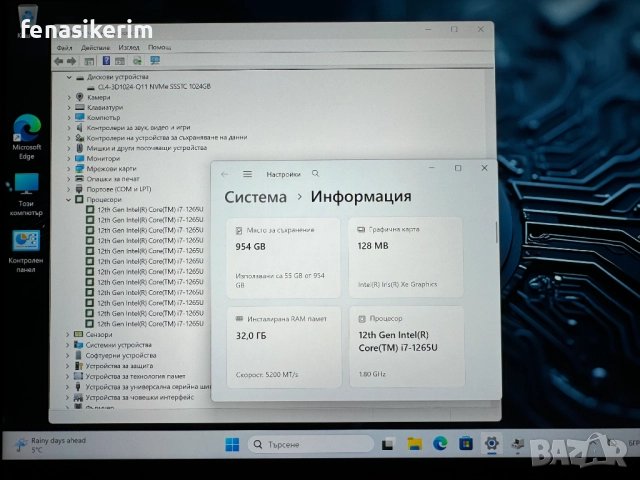
Task: Open the Действие menu
Action: [96, 47]
